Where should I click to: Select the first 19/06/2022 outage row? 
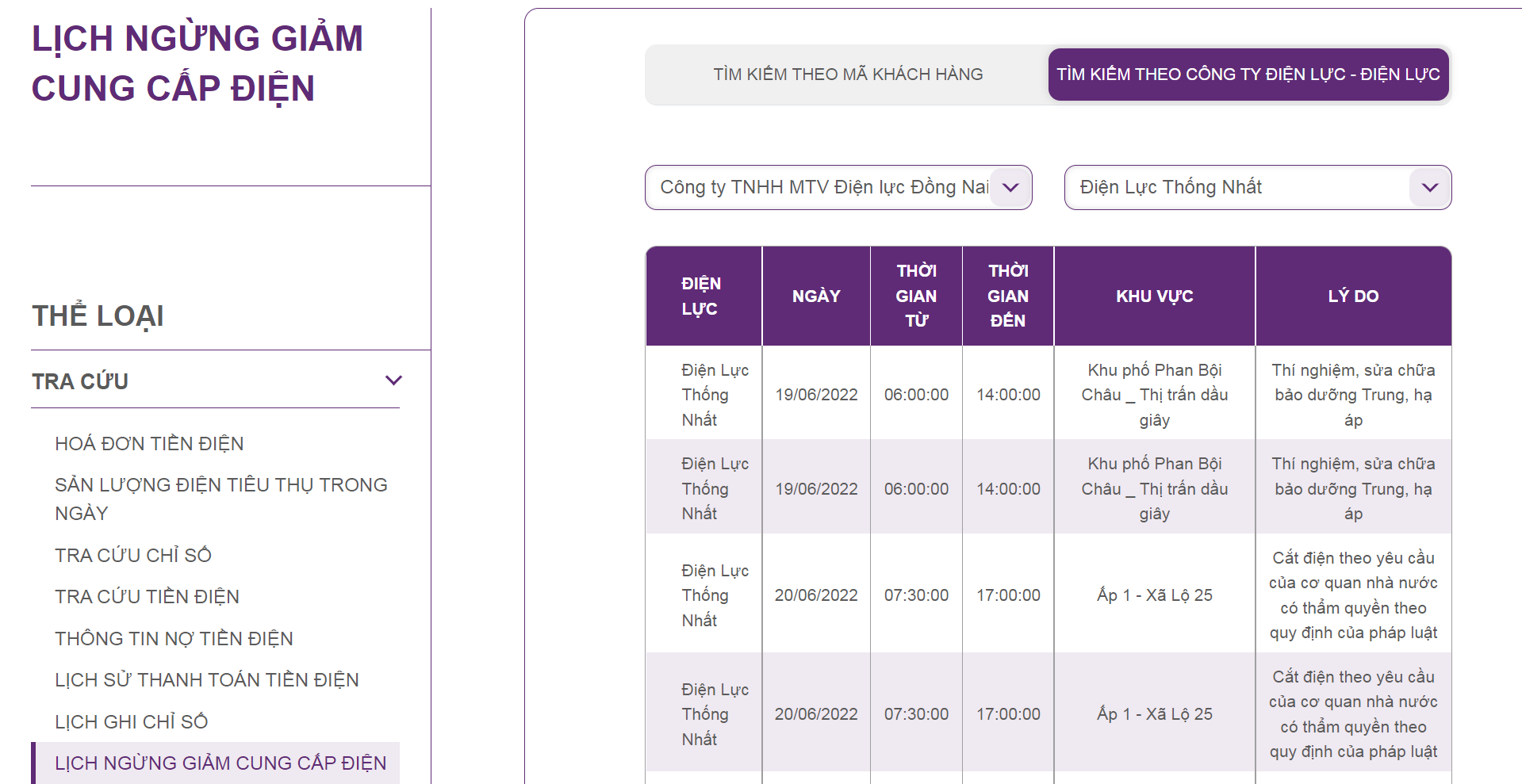tap(1049, 393)
